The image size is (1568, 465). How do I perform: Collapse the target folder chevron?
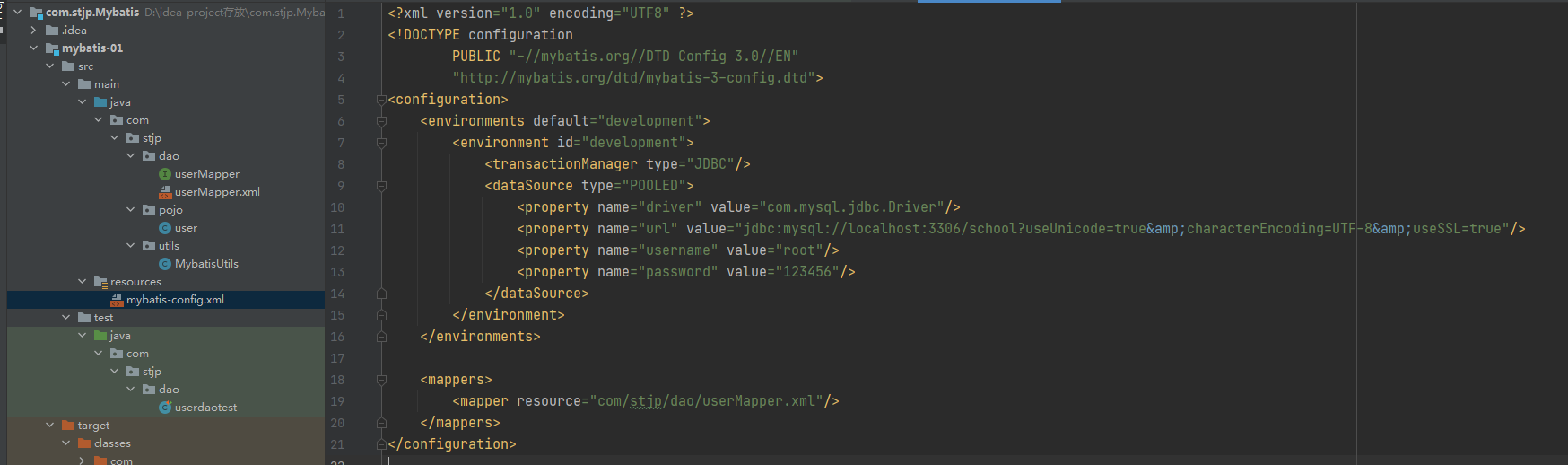pyautogui.click(x=49, y=426)
